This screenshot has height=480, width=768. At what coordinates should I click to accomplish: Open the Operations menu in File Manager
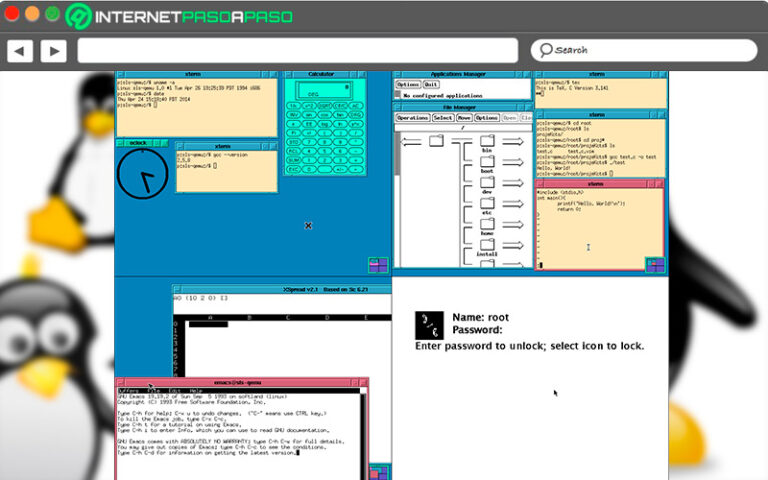[x=412, y=118]
